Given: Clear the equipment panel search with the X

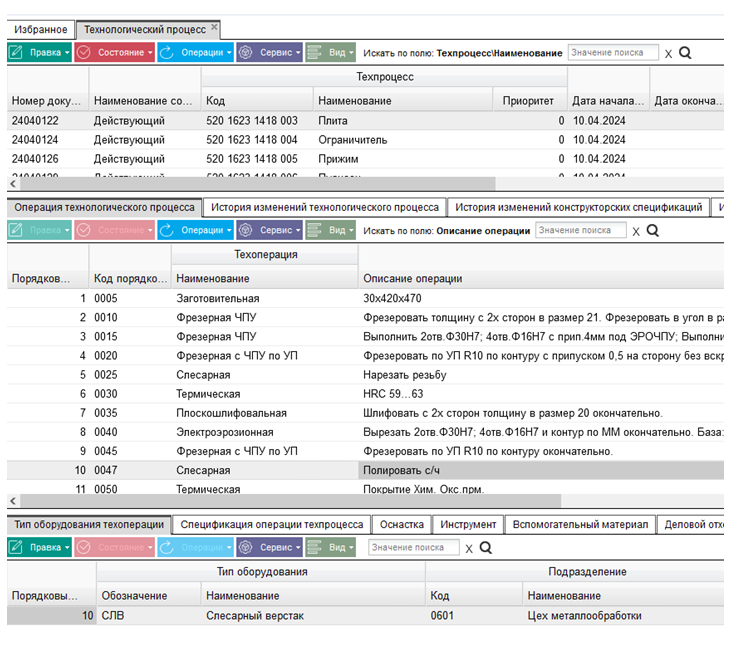Looking at the screenshot, I should (x=469, y=549).
